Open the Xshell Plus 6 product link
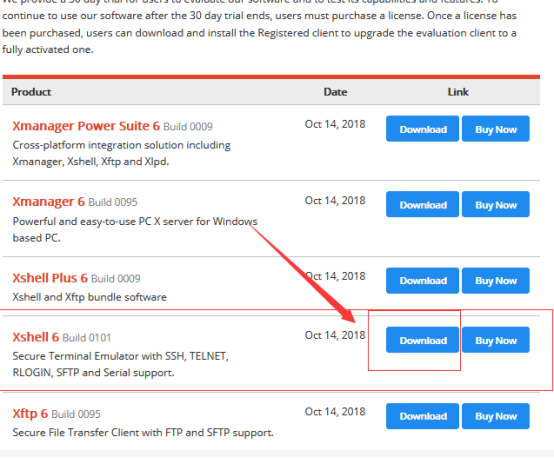 pos(50,278)
